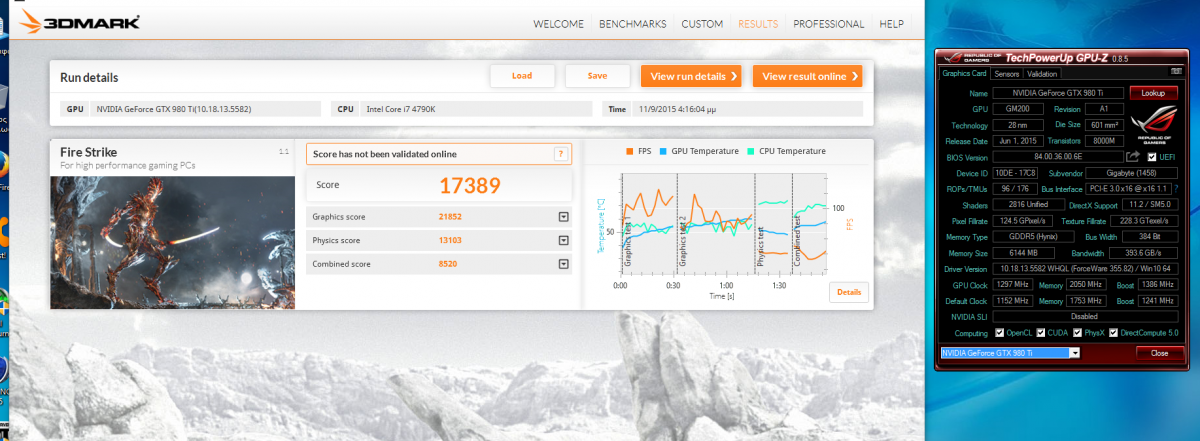Click Physics score value 13103

point(452,240)
